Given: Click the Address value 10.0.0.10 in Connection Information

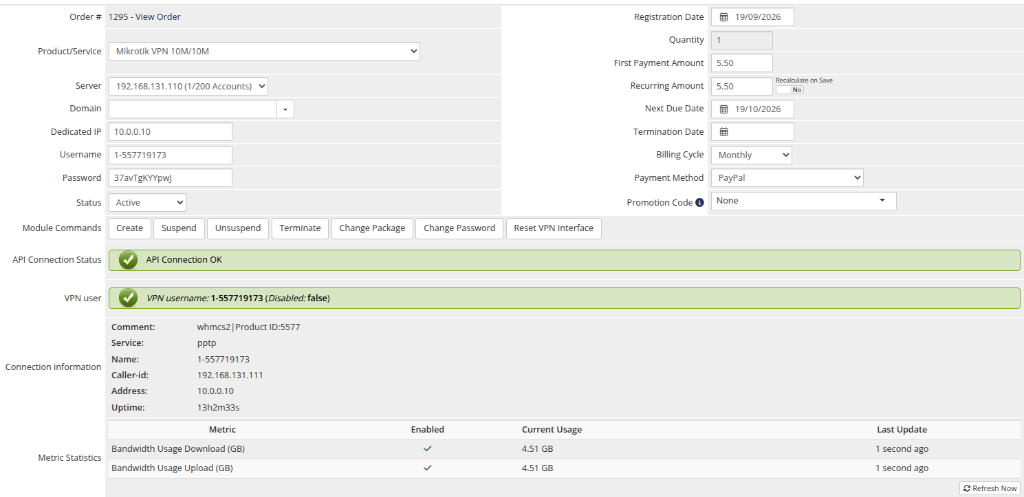Looking at the screenshot, I should tap(216, 391).
